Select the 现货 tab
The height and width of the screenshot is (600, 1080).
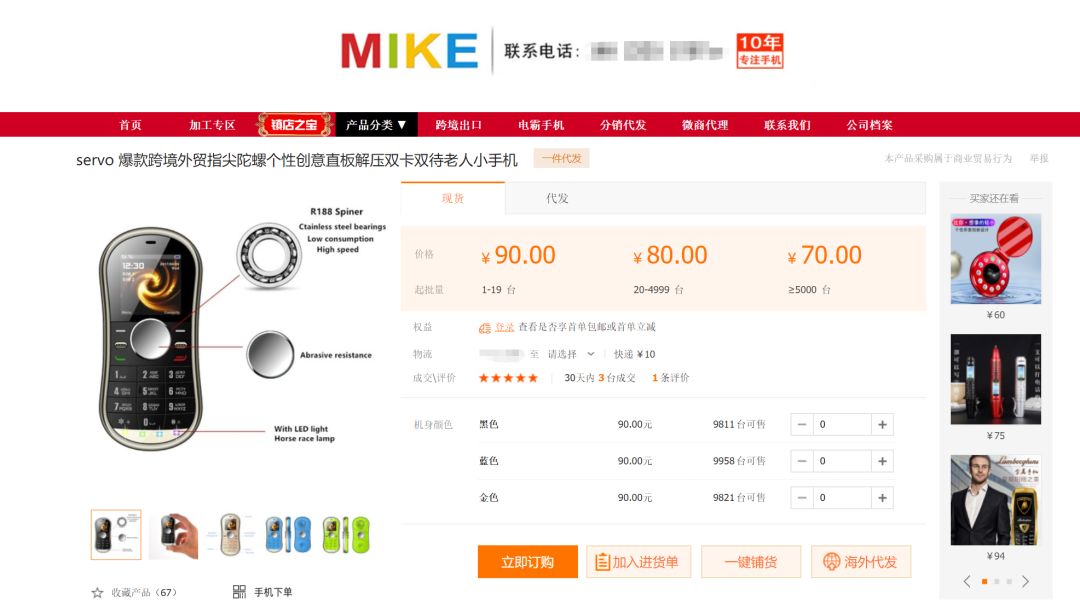tap(453, 198)
